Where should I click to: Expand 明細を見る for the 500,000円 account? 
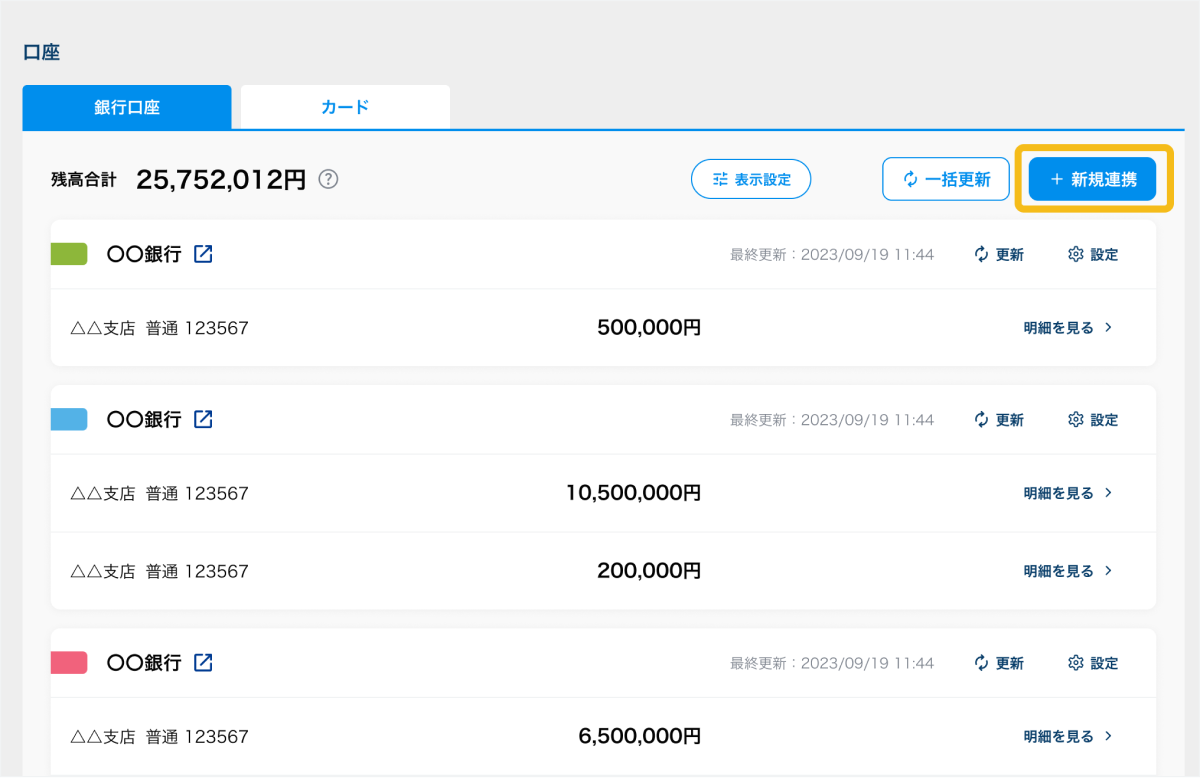point(1067,328)
